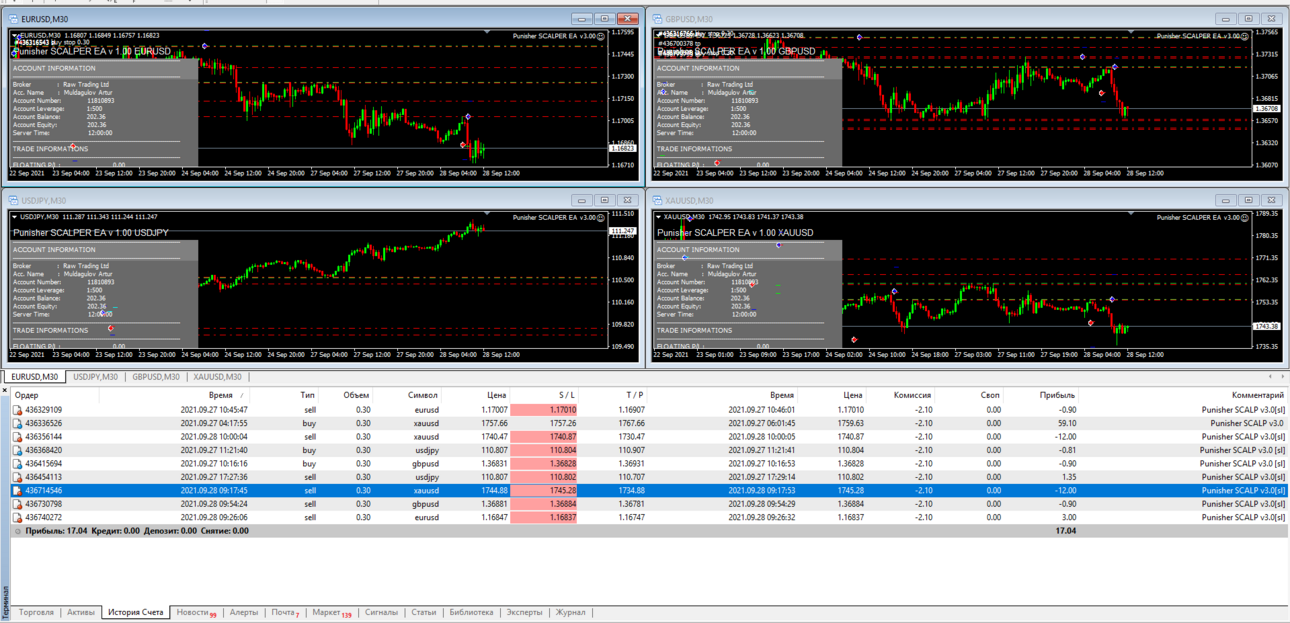This screenshot has height=623, width=1290.
Task: Click the EA smiley icon in GBPUSD chart
Action: pyautogui.click(x=1247, y=36)
